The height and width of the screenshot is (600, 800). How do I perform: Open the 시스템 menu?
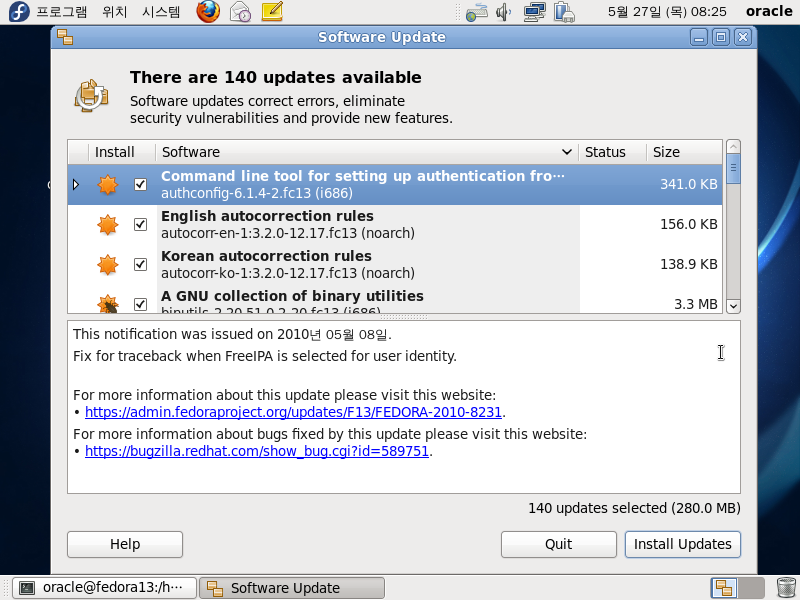(x=161, y=11)
